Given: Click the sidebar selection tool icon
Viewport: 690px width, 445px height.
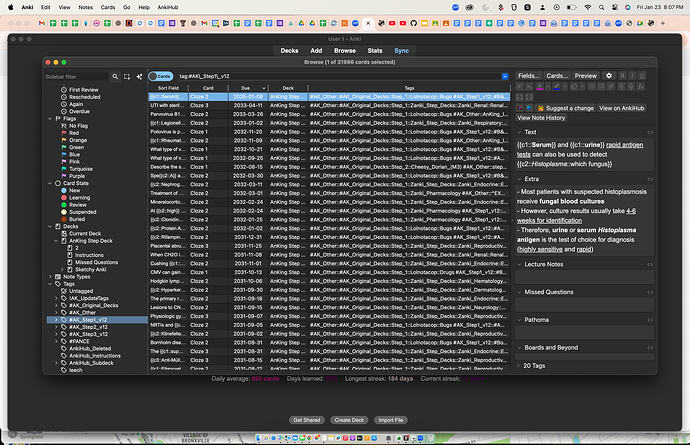Looking at the screenshot, I should pos(127,77).
